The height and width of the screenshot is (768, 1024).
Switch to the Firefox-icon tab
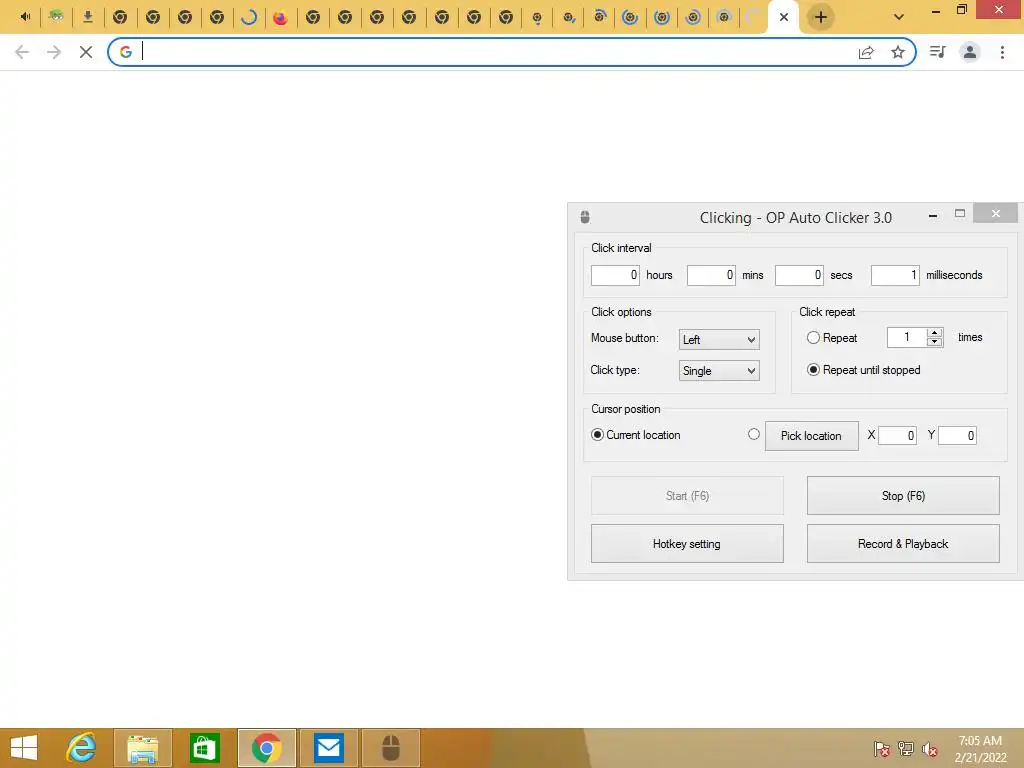(x=281, y=17)
